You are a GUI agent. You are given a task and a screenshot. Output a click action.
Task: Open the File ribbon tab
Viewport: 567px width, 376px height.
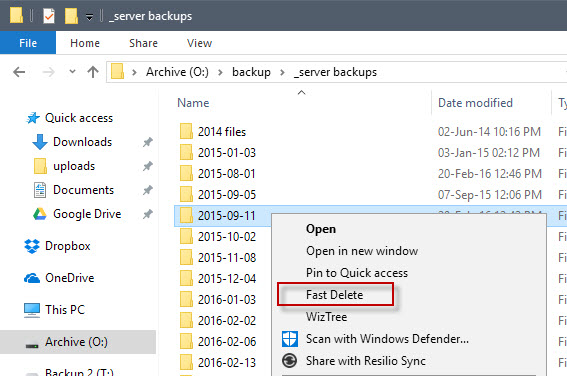pos(28,43)
